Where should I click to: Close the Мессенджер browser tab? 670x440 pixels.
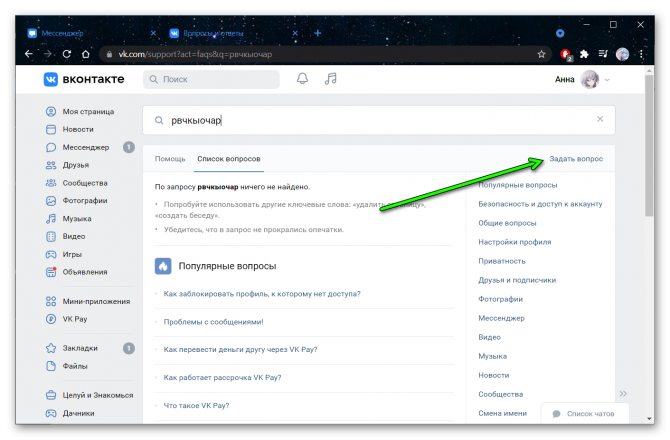153,33
